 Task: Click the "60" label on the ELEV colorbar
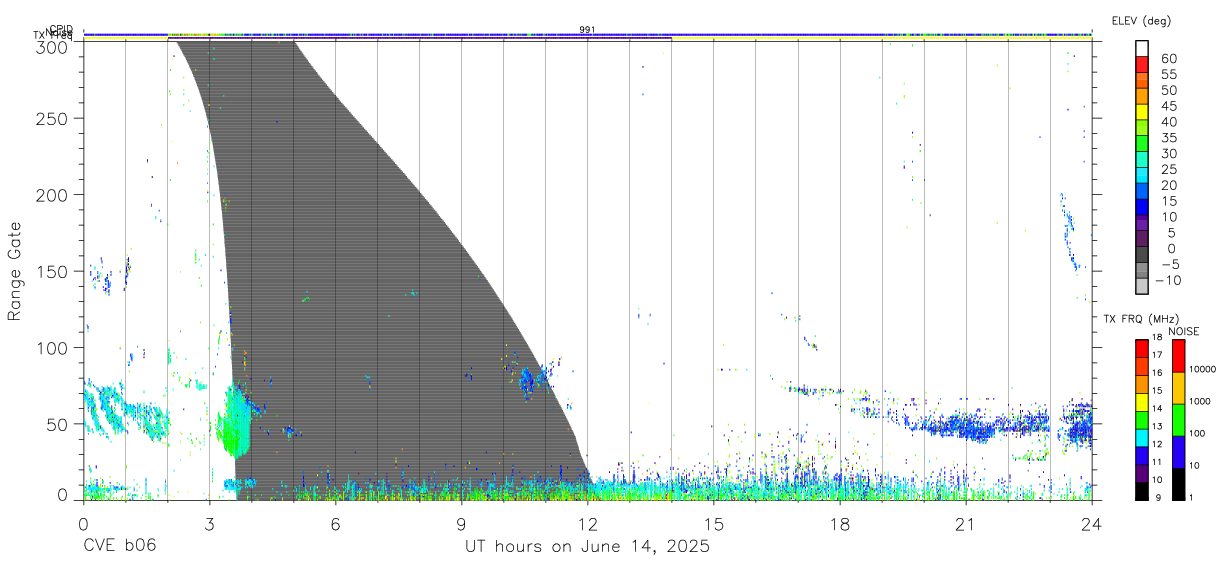tap(1168, 59)
